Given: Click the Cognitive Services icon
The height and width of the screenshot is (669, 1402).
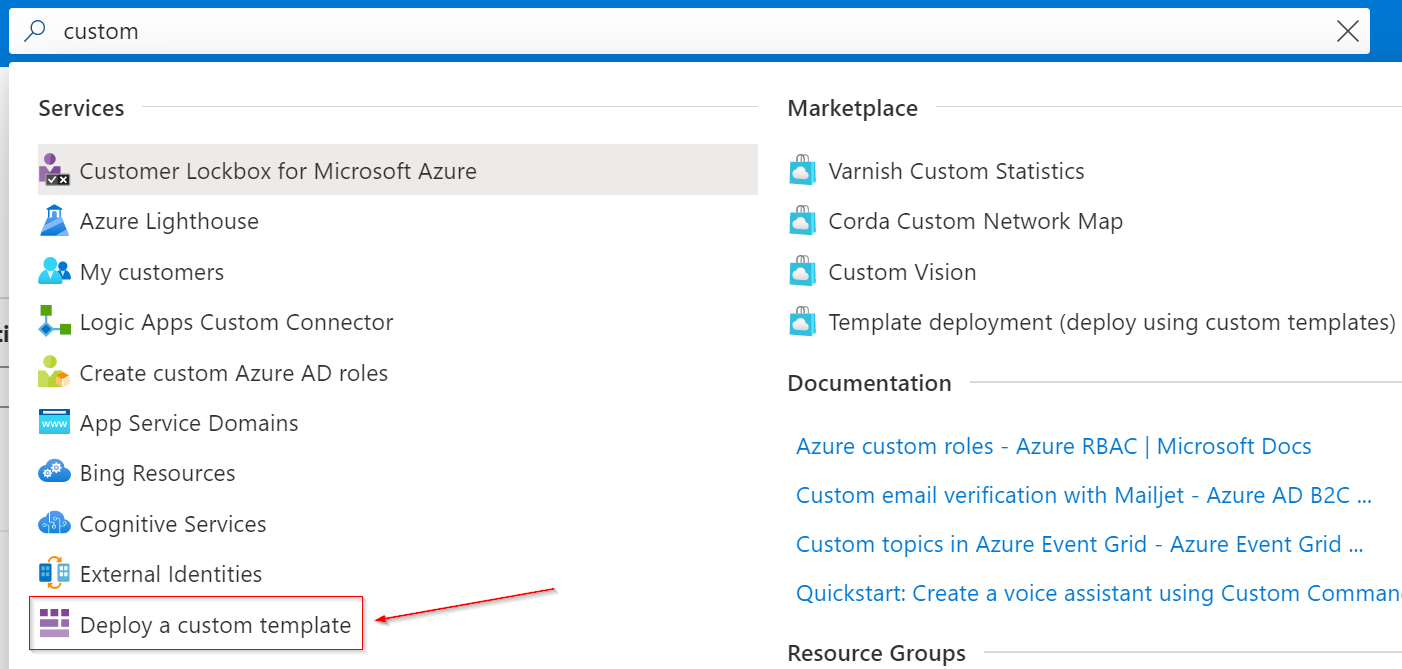Looking at the screenshot, I should 54,524.
